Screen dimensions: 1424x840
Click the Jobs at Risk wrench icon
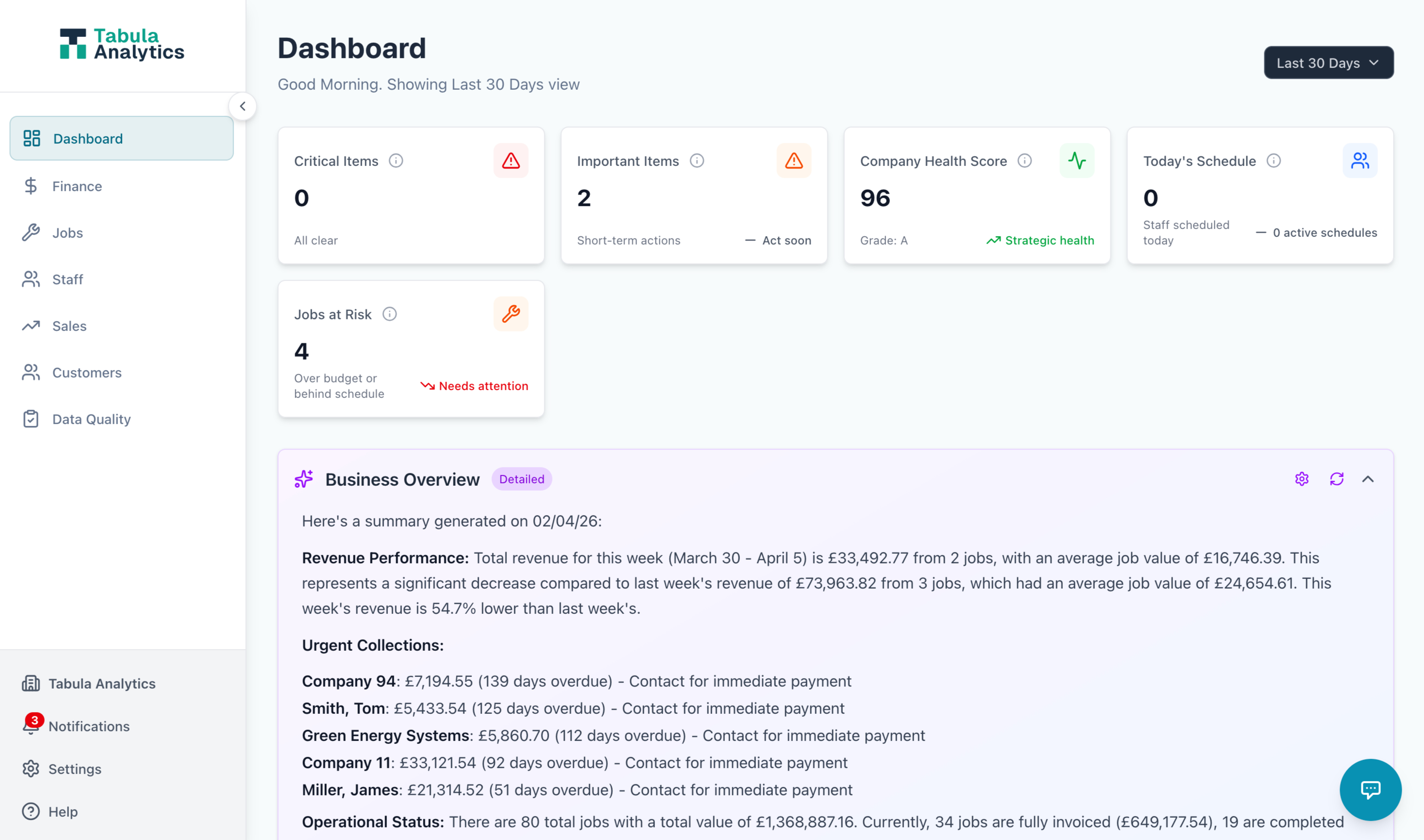[x=511, y=314]
